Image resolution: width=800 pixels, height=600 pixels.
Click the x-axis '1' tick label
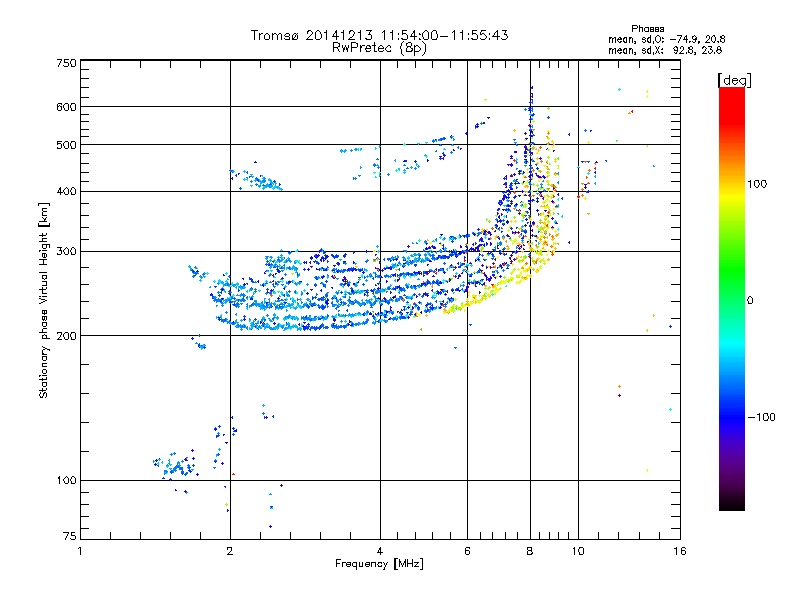click(80, 551)
